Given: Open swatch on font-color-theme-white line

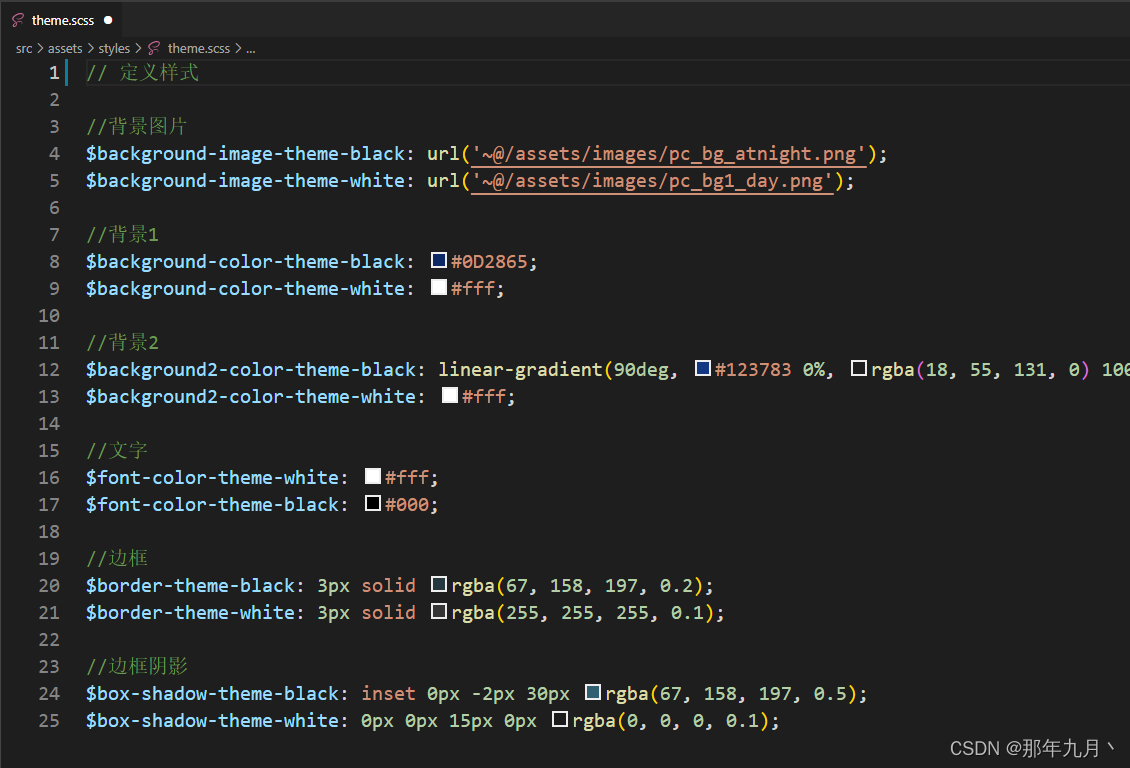Looking at the screenshot, I should (x=373, y=475).
